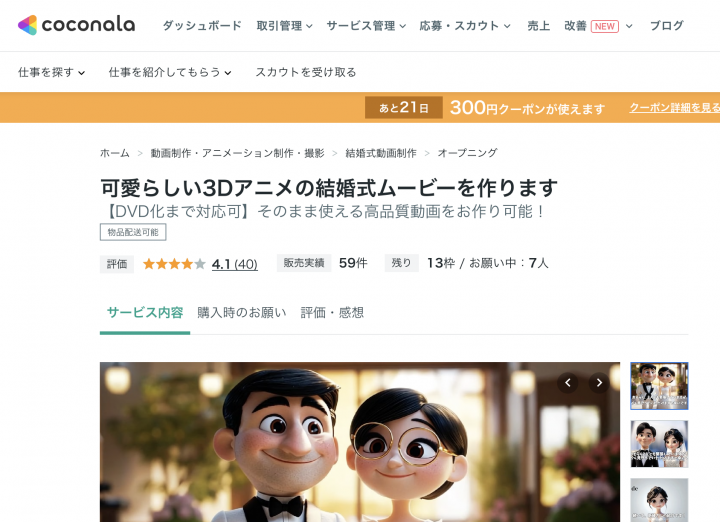This screenshot has height=522, width=720.
Task: Show next image with right arrow
Action: [599, 382]
